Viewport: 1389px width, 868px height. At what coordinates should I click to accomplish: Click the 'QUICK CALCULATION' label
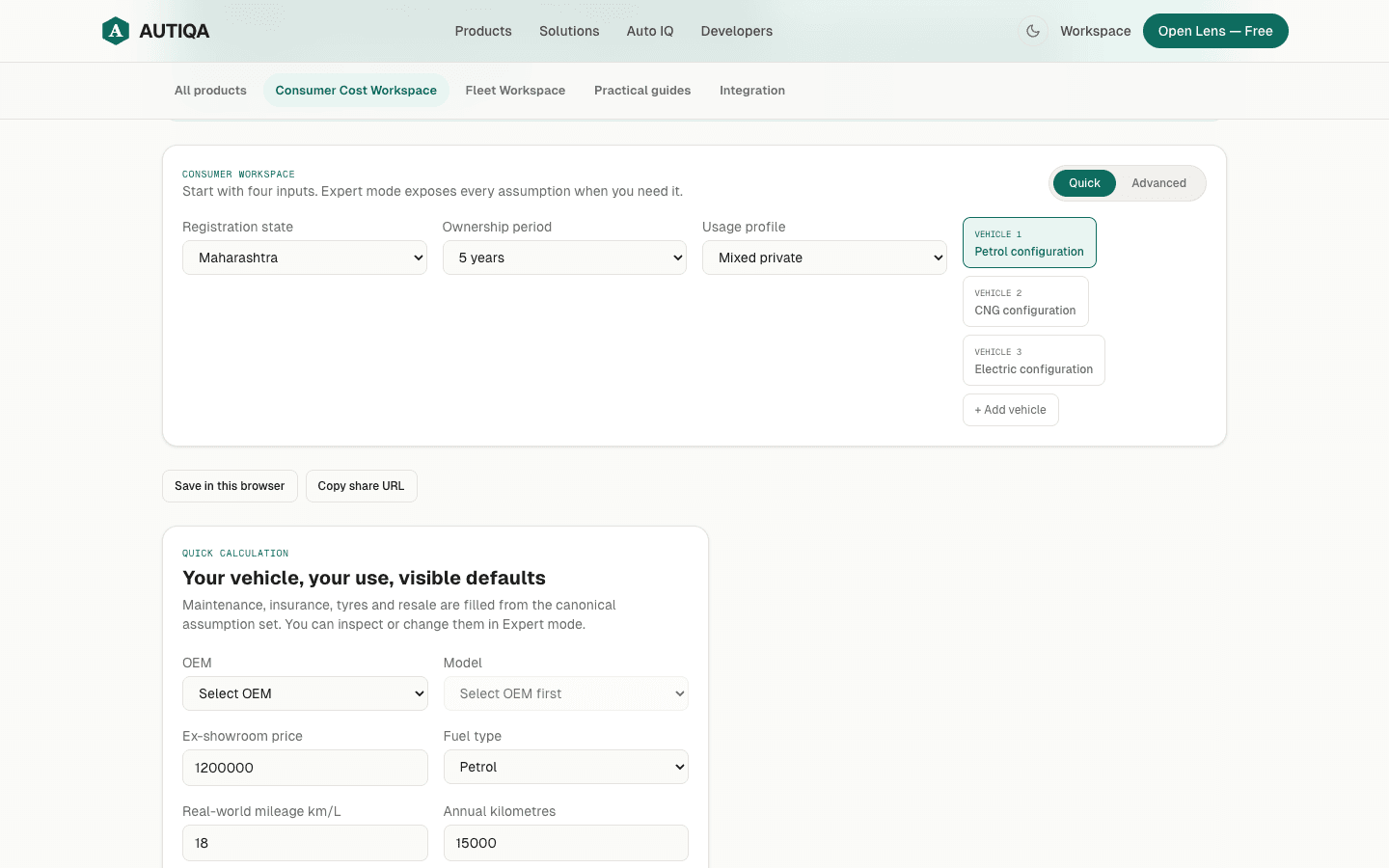235,554
